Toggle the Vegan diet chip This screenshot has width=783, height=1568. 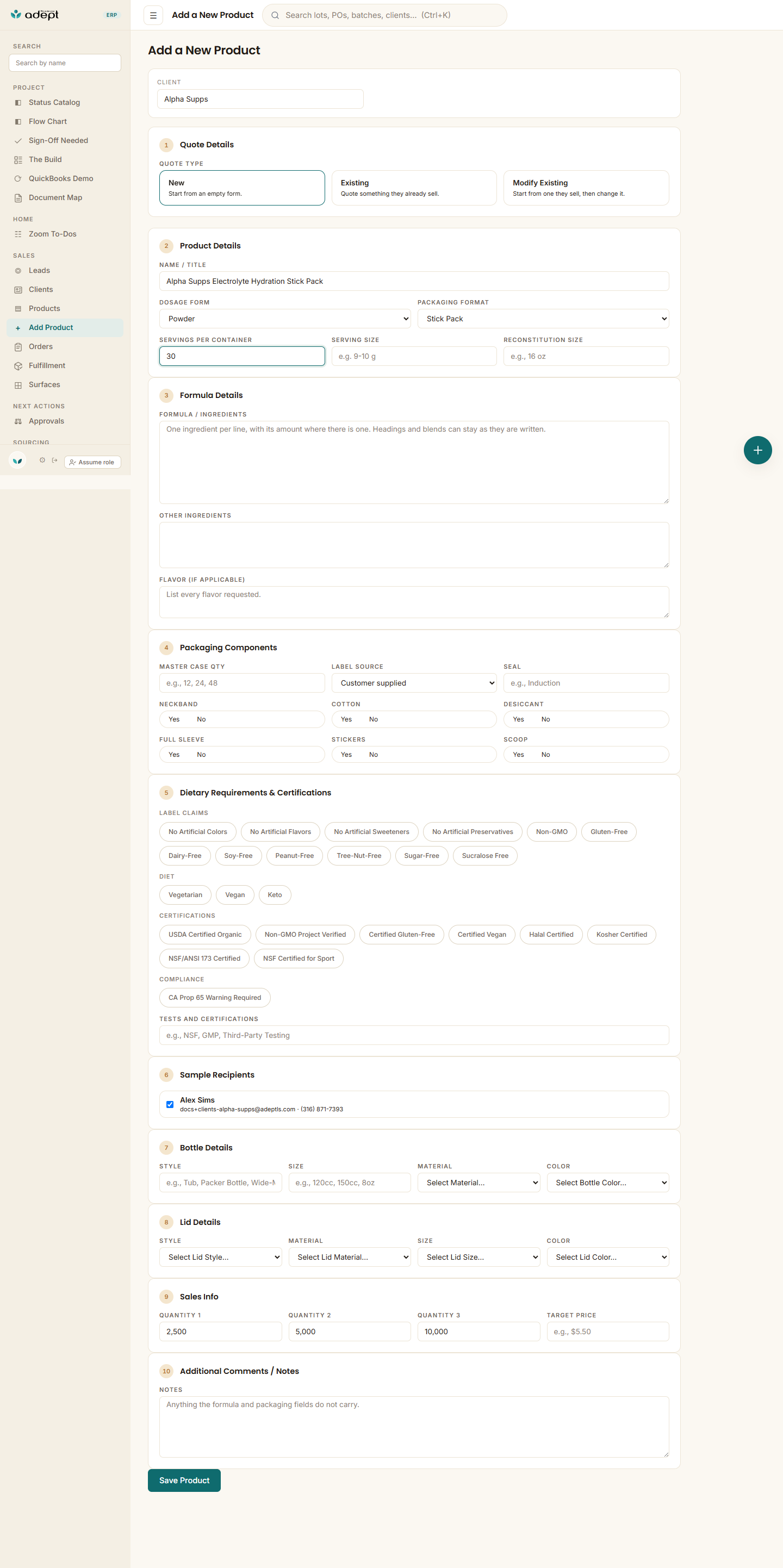point(235,895)
